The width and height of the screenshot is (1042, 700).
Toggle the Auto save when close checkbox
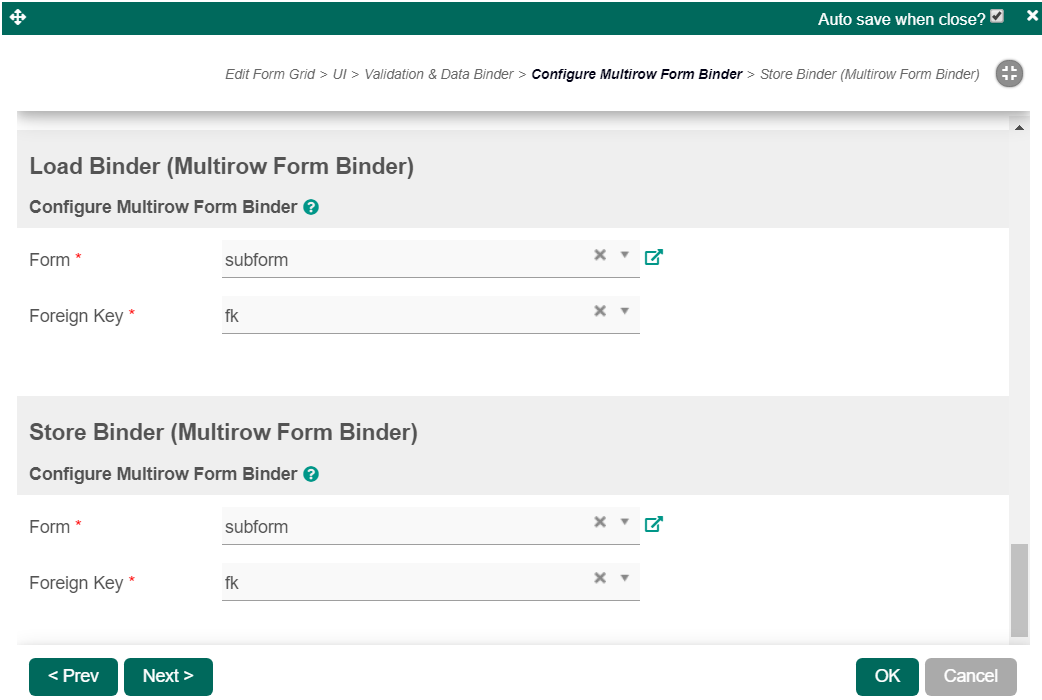point(996,16)
